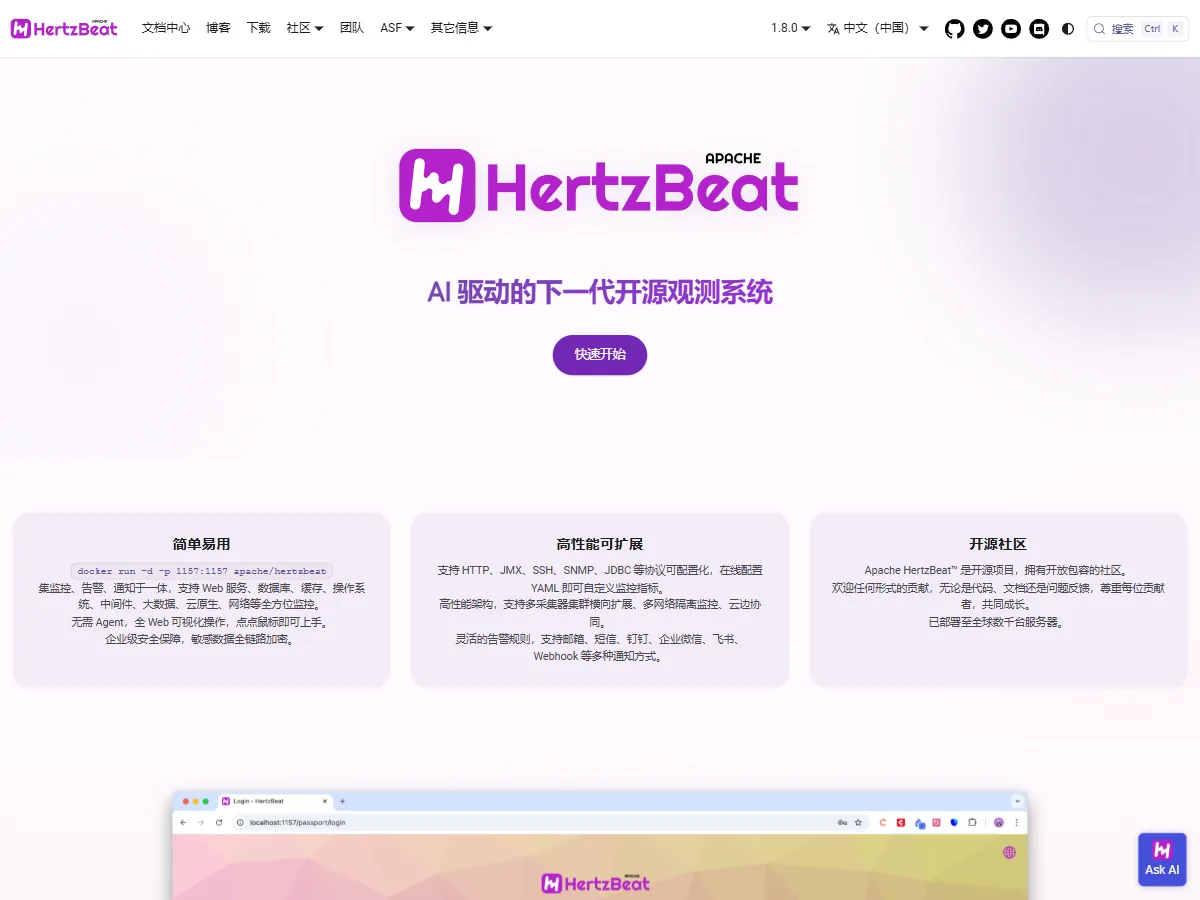The width and height of the screenshot is (1200, 900).
Task: Click the HertzBeat login page screenshot
Action: pyautogui.click(x=600, y=846)
